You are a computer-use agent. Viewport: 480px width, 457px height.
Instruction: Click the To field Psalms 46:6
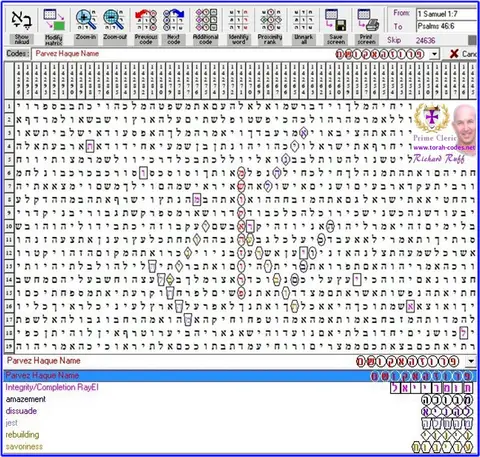click(x=447, y=26)
